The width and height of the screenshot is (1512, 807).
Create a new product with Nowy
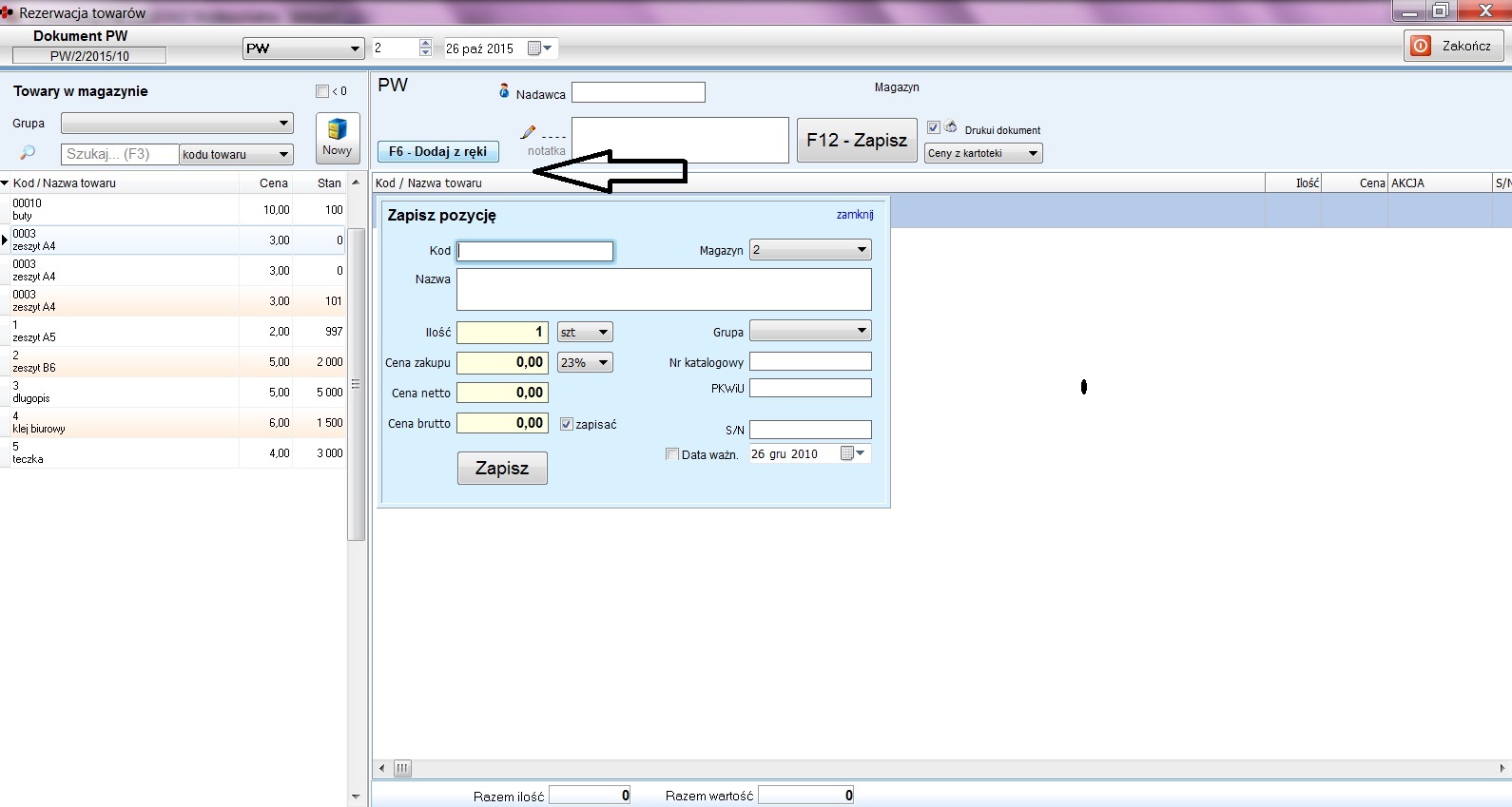(x=338, y=138)
